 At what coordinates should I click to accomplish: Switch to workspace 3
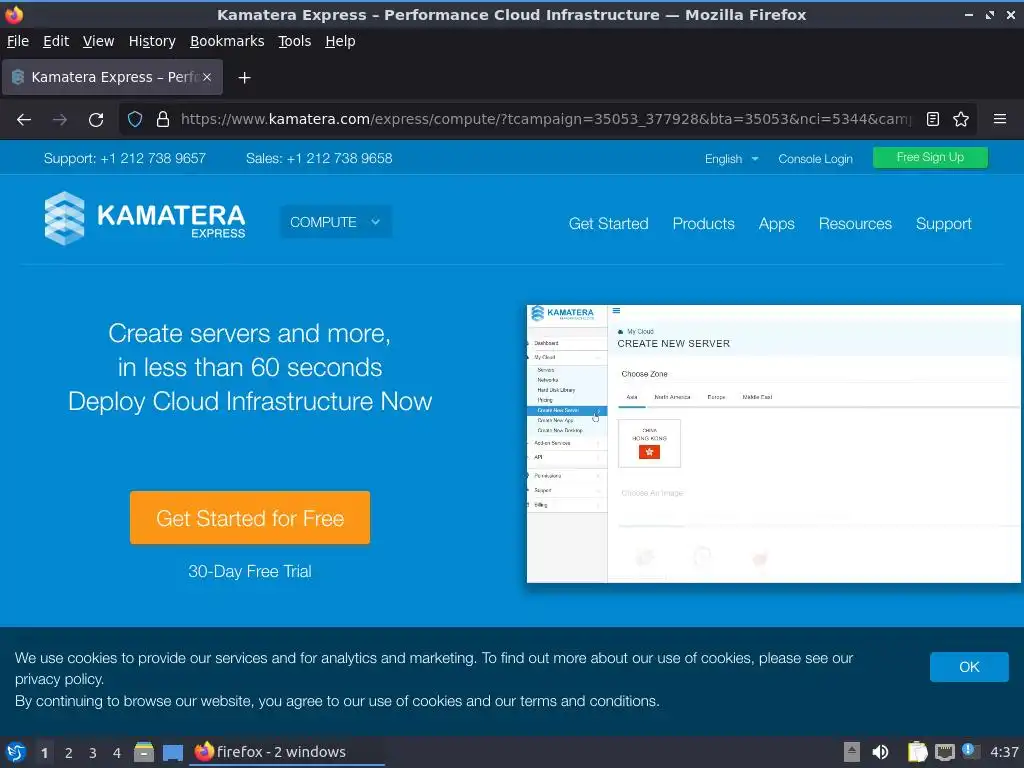pos(93,753)
